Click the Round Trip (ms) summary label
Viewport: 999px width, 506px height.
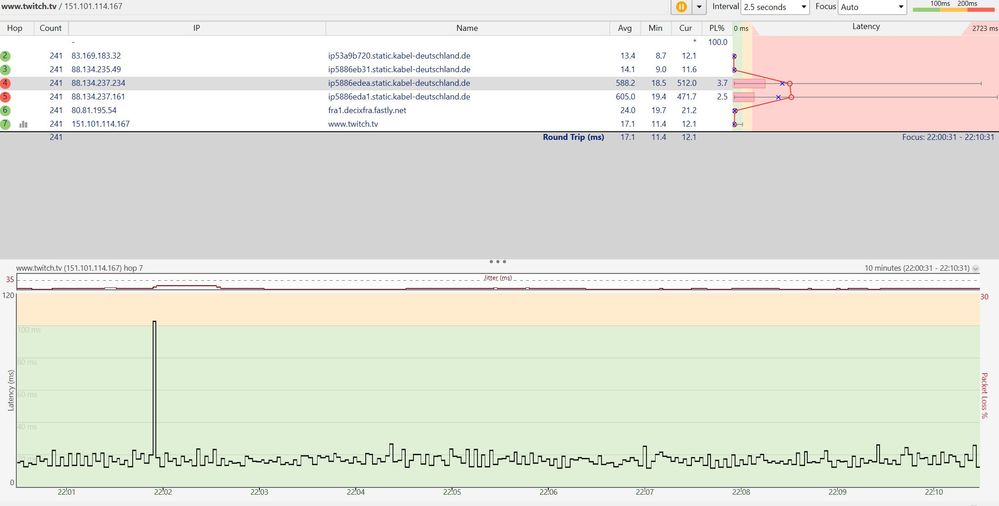(573, 137)
